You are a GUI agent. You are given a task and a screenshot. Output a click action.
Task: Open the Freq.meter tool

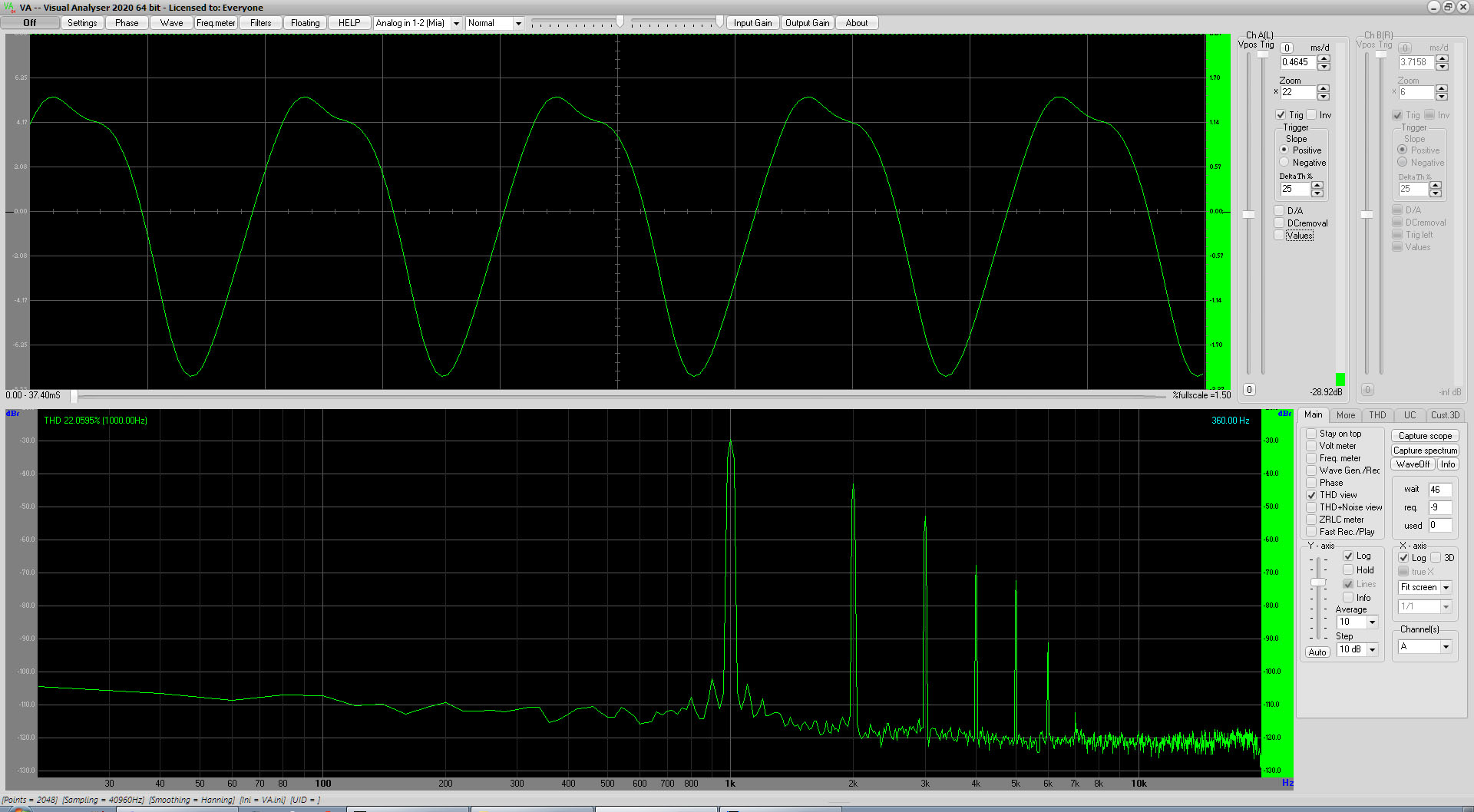(216, 23)
